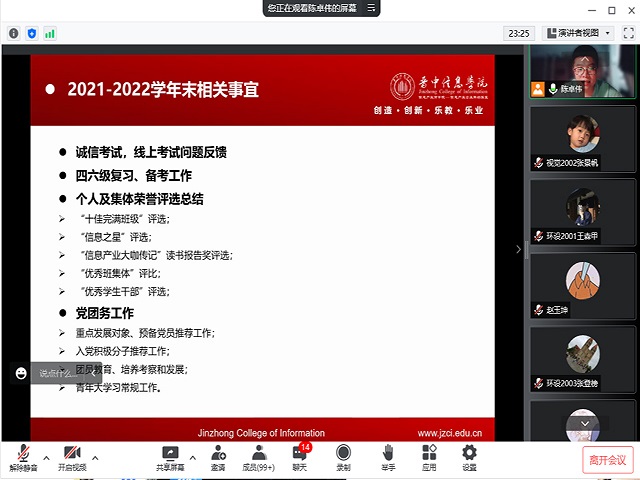Expand share options arrow beside 共享屏幕

(193, 458)
